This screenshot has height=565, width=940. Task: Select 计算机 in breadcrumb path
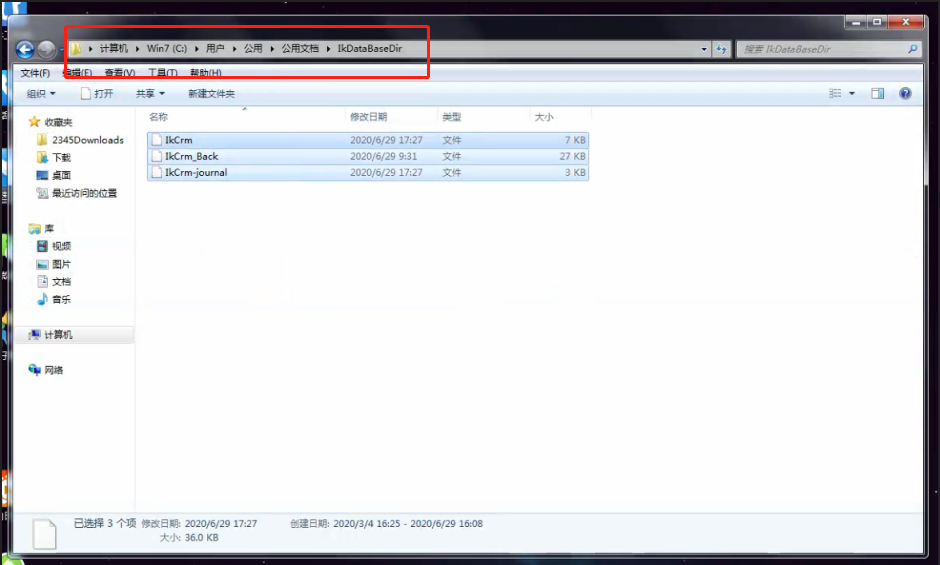pyautogui.click(x=113, y=49)
